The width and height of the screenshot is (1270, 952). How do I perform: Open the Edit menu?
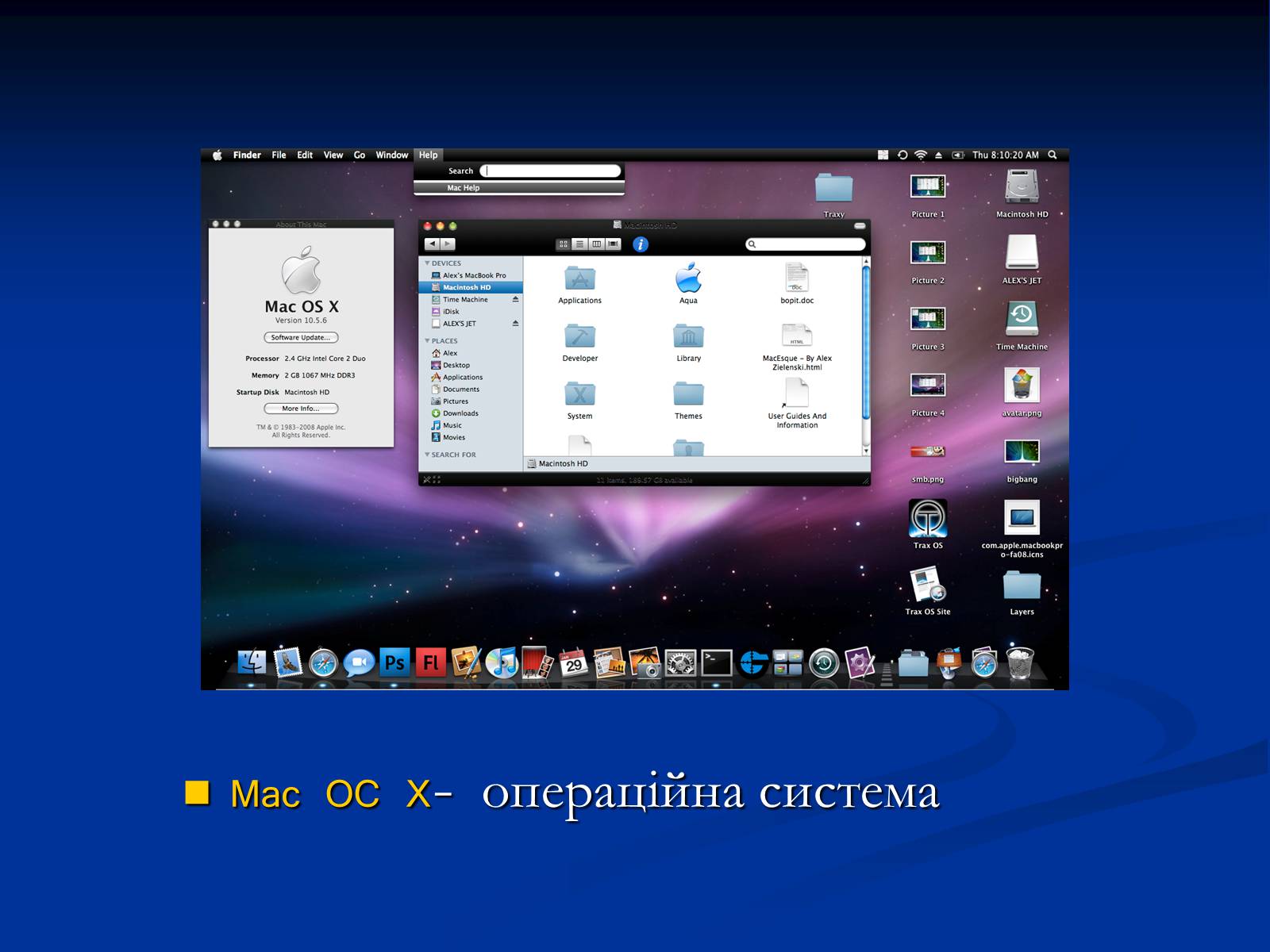pos(305,155)
